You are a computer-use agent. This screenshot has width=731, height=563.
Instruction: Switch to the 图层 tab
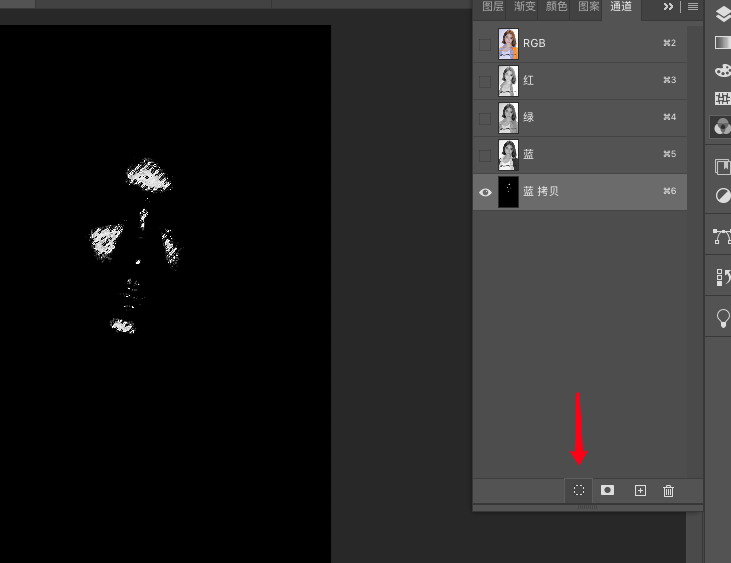pyautogui.click(x=493, y=7)
